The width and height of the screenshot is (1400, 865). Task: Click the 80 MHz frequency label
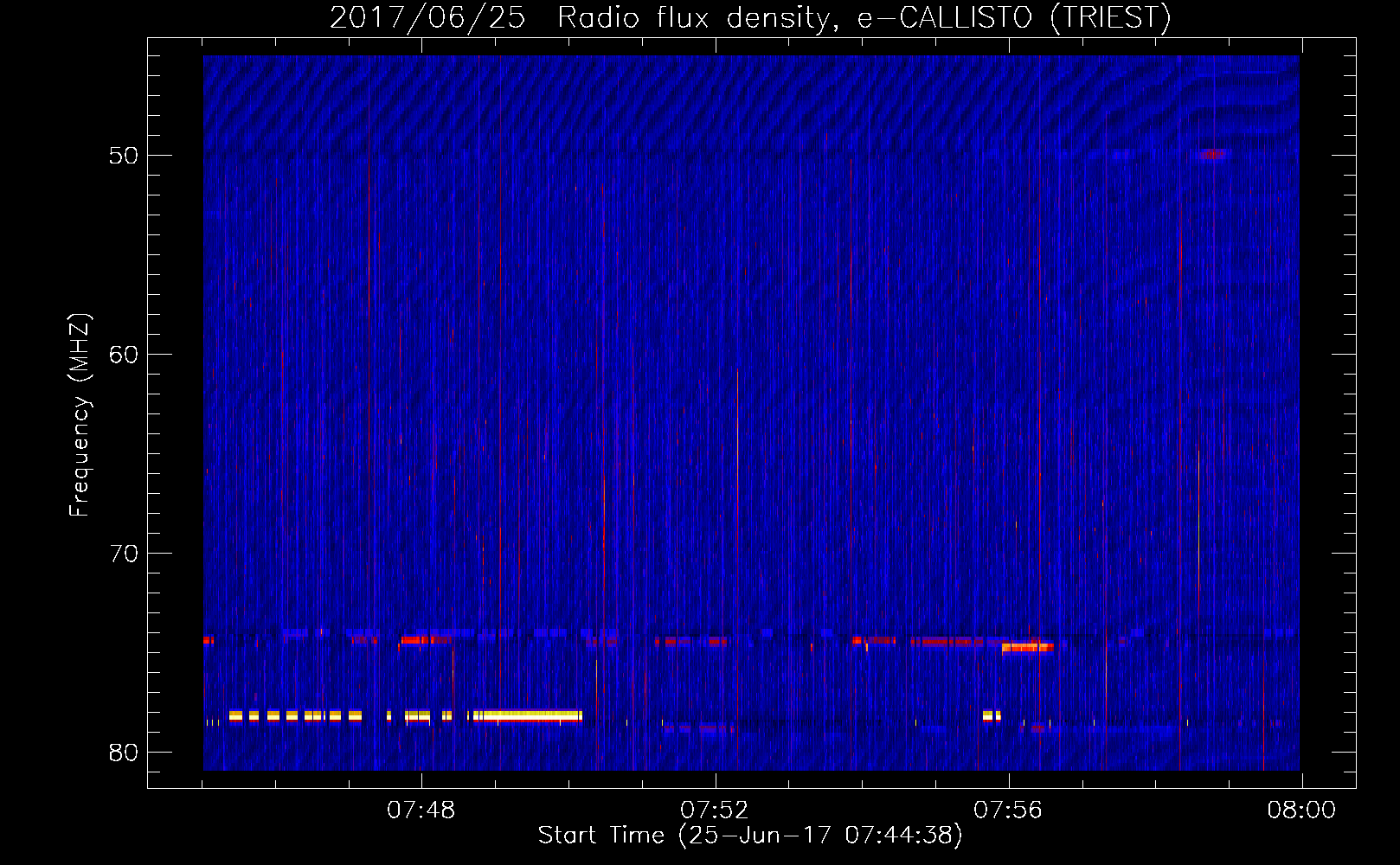point(125,753)
